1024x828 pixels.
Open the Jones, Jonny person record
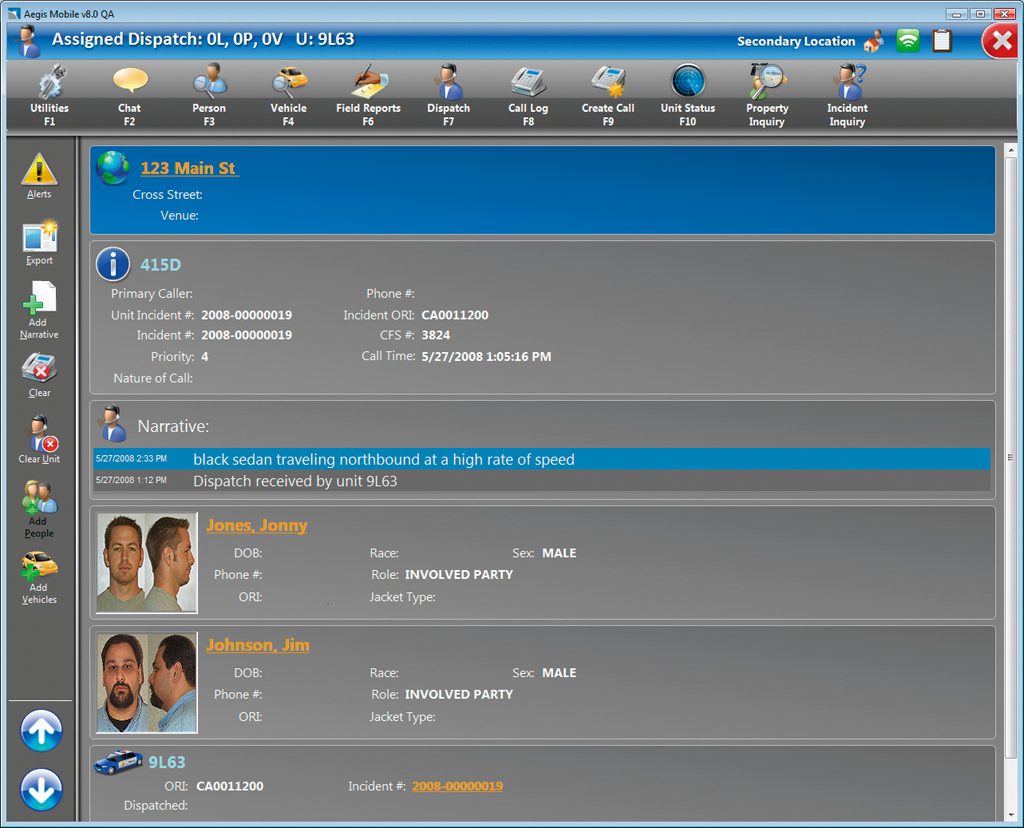(x=257, y=526)
